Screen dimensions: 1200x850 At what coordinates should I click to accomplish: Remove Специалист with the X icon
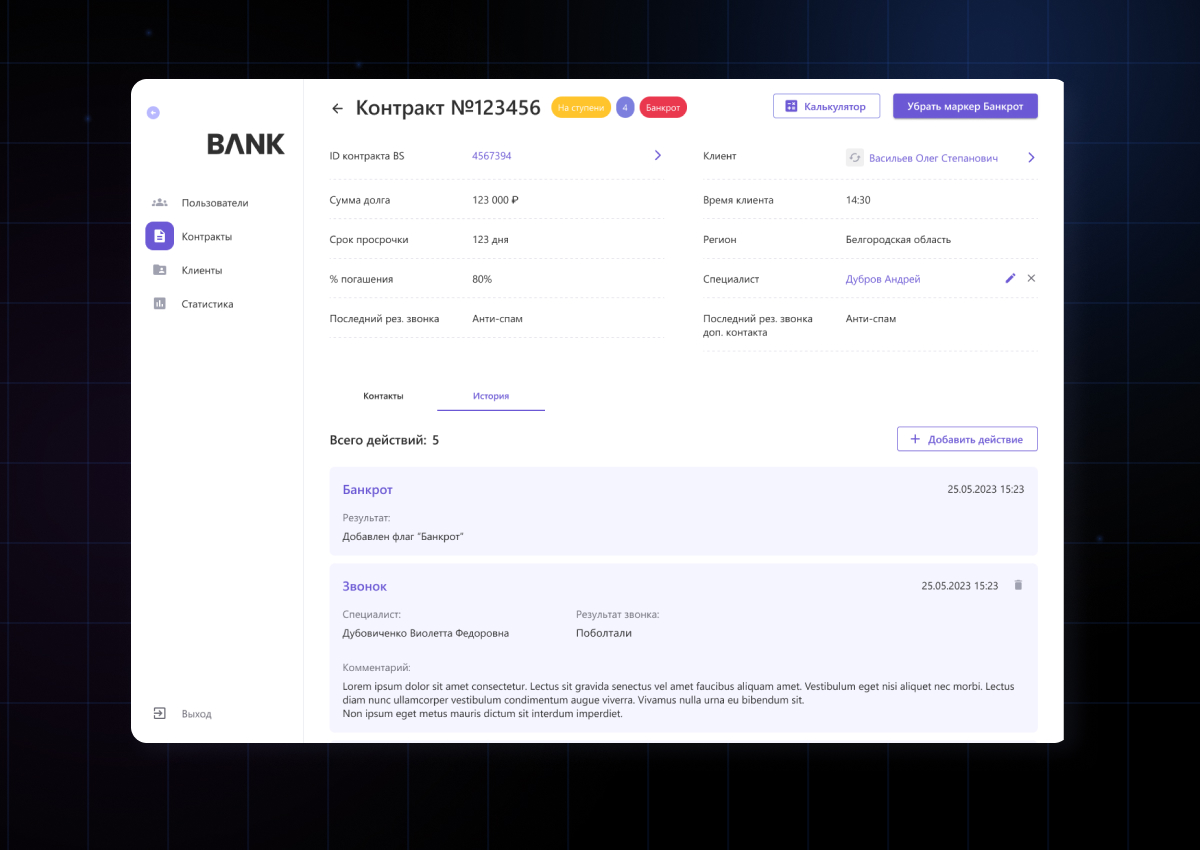pyautogui.click(x=1031, y=278)
